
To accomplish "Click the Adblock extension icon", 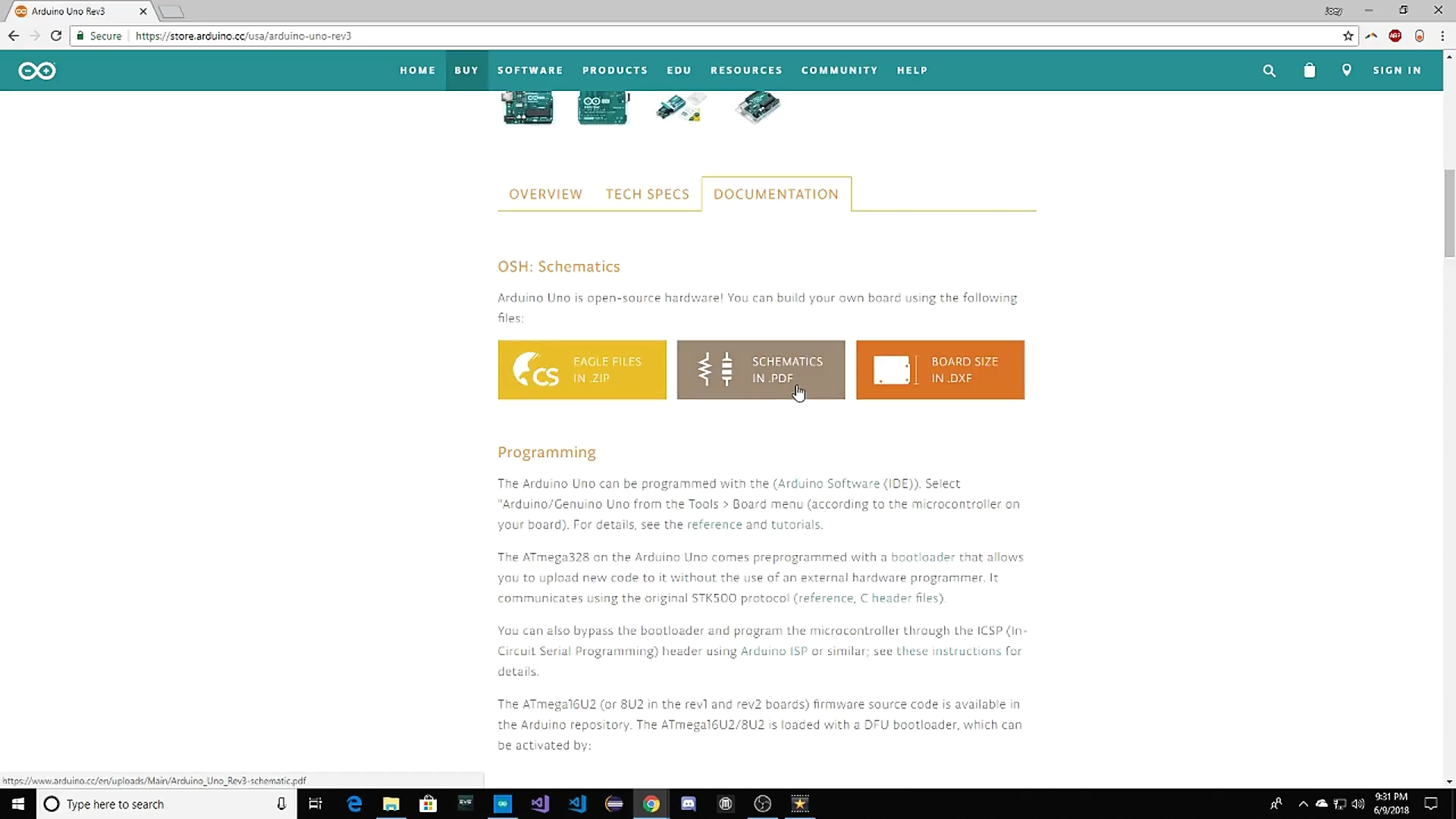I will 1395,36.
